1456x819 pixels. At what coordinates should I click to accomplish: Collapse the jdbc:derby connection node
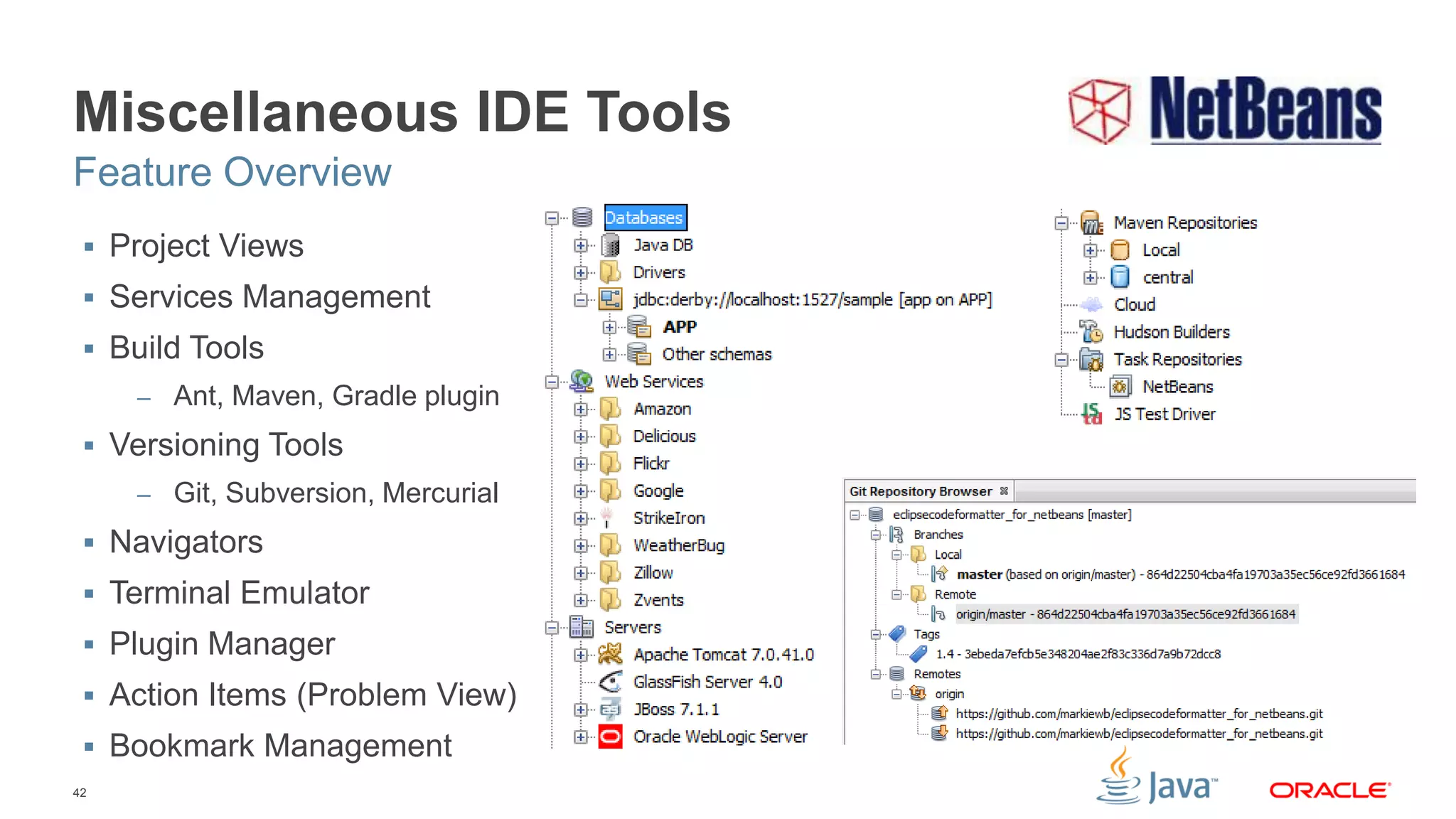click(581, 300)
